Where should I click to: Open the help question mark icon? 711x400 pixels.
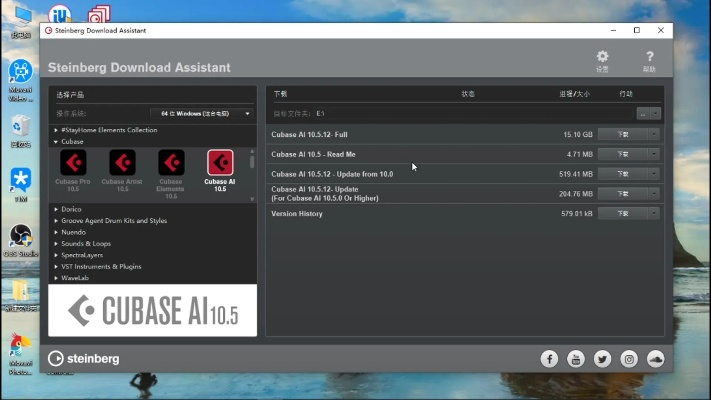(x=649, y=61)
